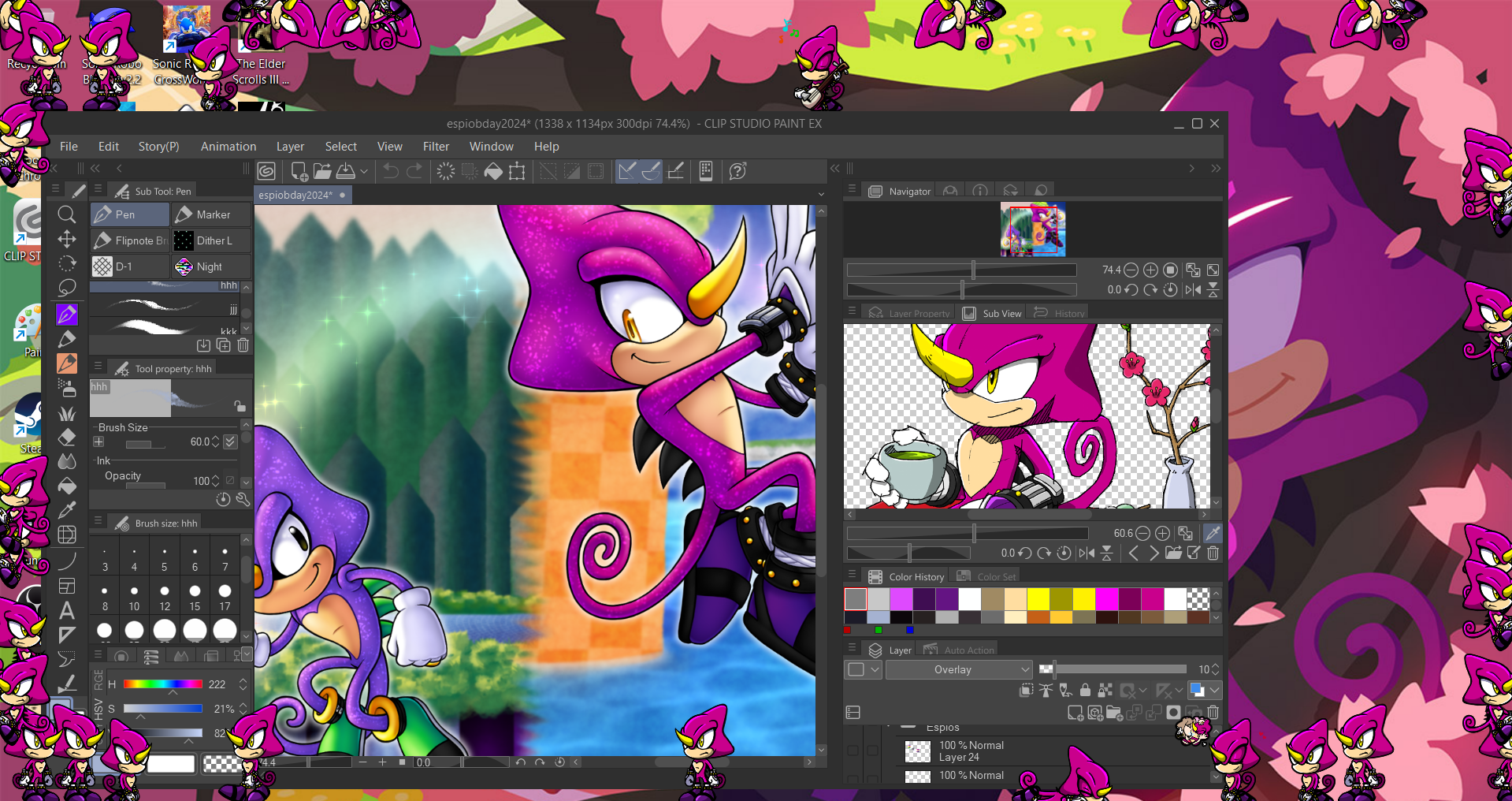Clear the Sub View image with trash icon
Viewport: 1512px width, 801px height.
pos(1213,553)
